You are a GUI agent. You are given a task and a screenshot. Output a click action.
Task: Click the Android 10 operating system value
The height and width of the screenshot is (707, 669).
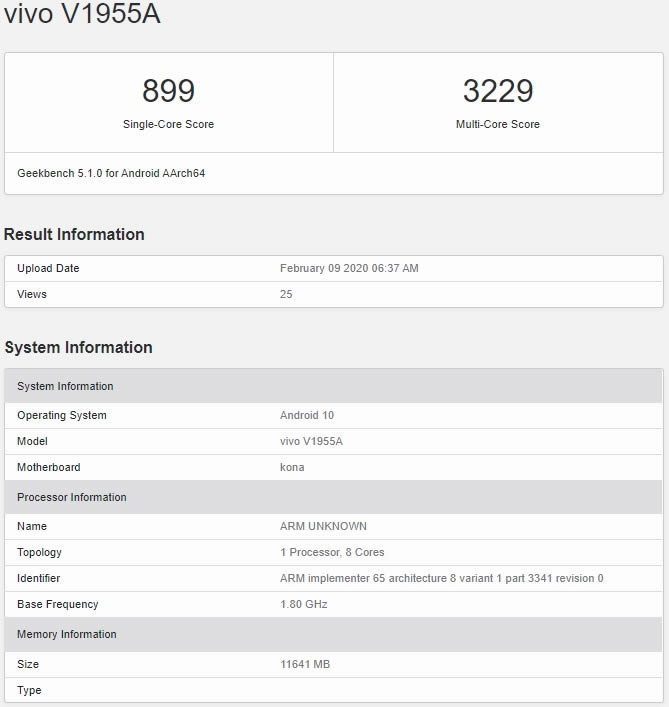coord(307,415)
